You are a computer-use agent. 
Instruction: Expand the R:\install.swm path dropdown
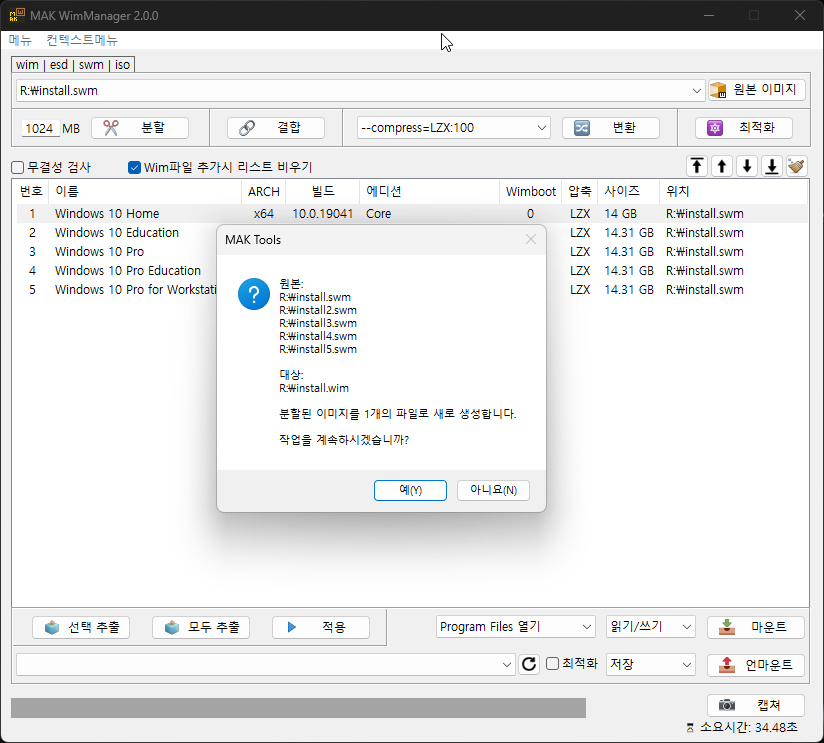(696, 90)
